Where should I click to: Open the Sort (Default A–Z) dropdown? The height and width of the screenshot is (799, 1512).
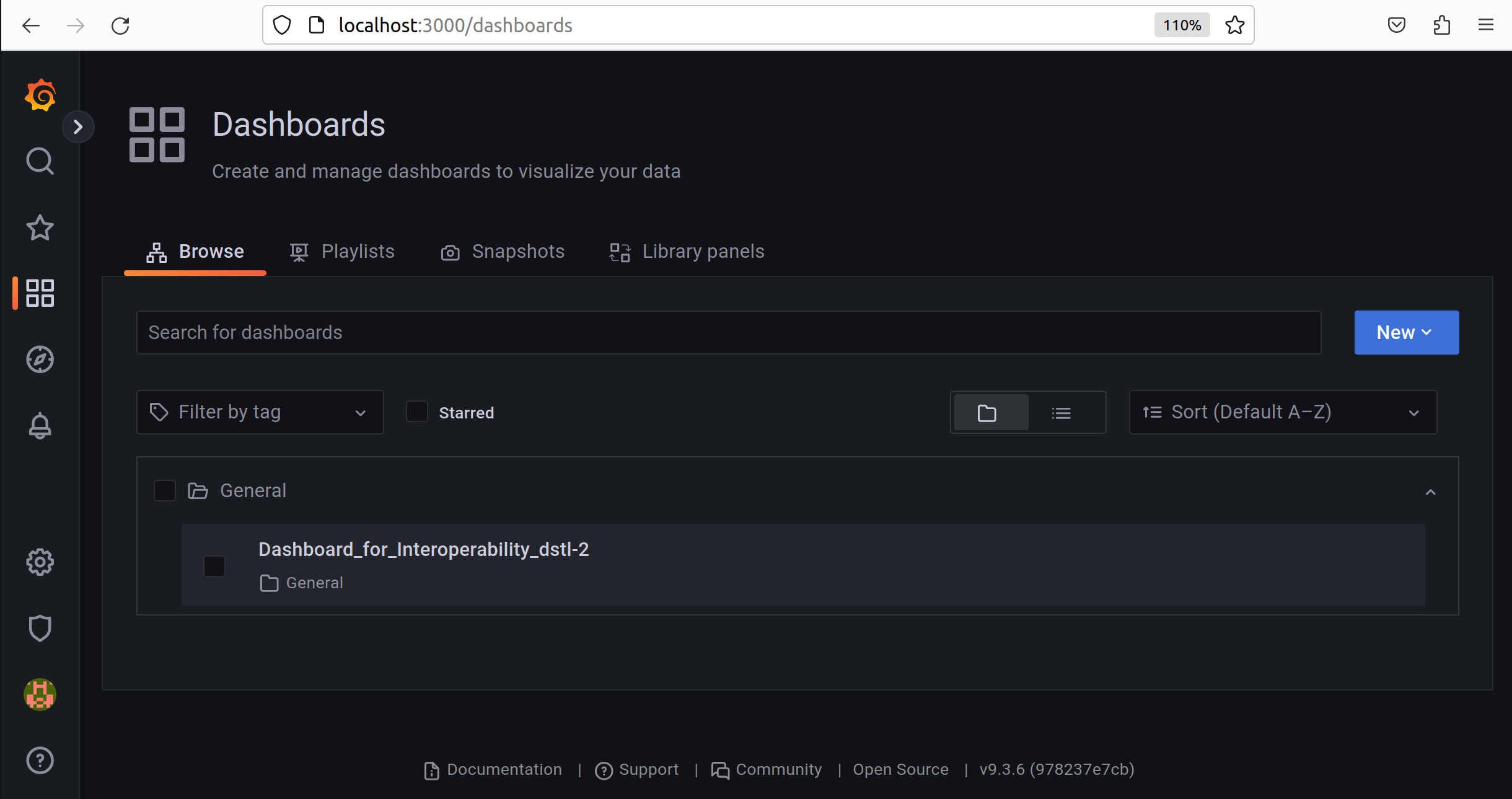tap(1282, 412)
